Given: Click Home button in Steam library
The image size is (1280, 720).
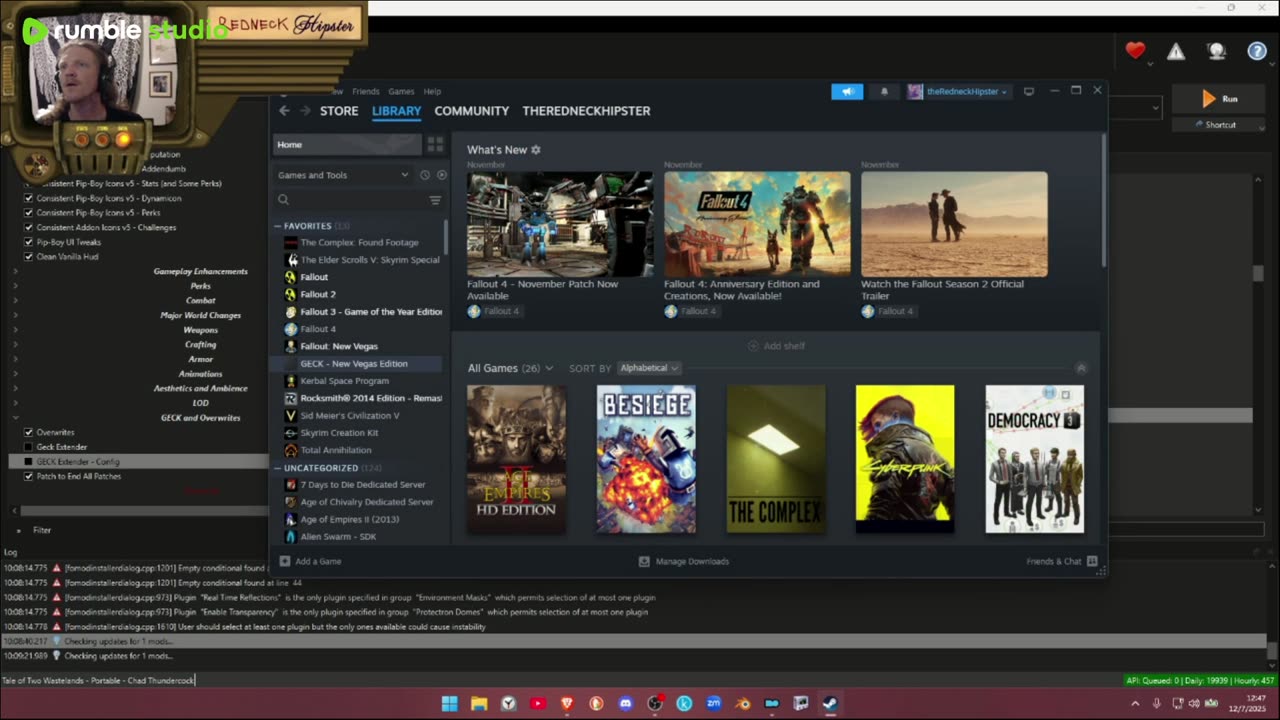Looking at the screenshot, I should (x=347, y=145).
